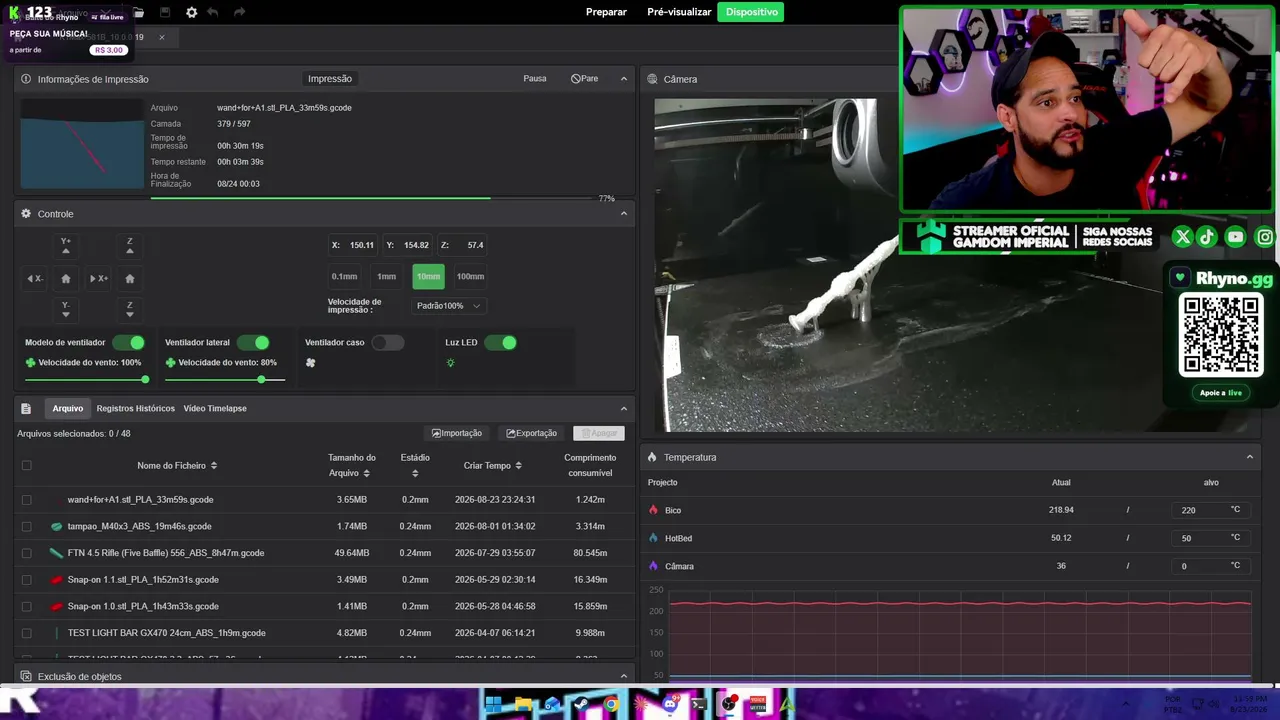Sort files by Nome do Ficheiro
This screenshot has height=720, width=1280.
[x=177, y=465]
